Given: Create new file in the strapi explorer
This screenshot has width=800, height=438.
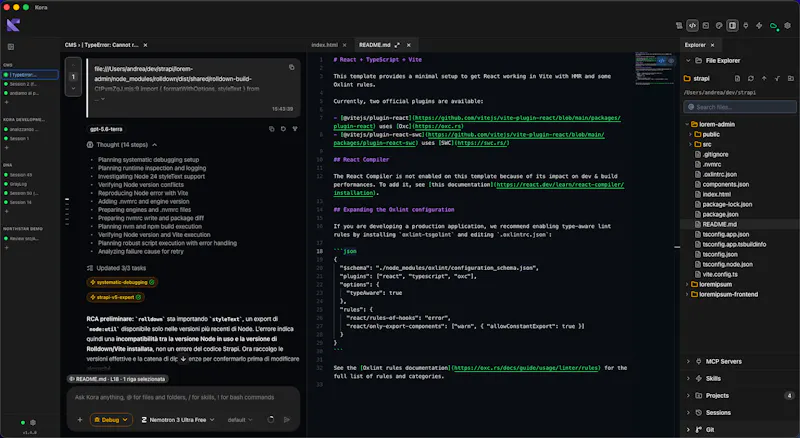Looking at the screenshot, I should [x=737, y=79].
